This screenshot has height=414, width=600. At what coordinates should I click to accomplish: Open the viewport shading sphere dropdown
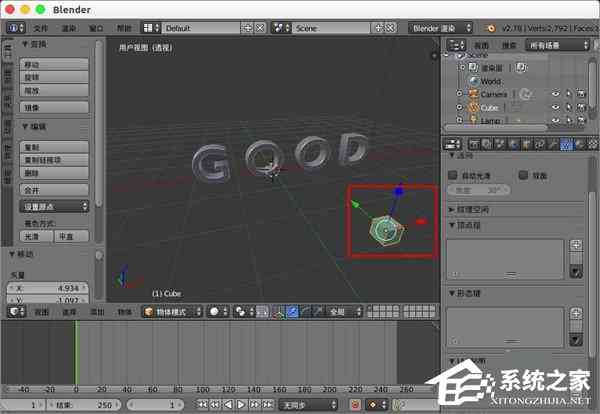(218, 312)
